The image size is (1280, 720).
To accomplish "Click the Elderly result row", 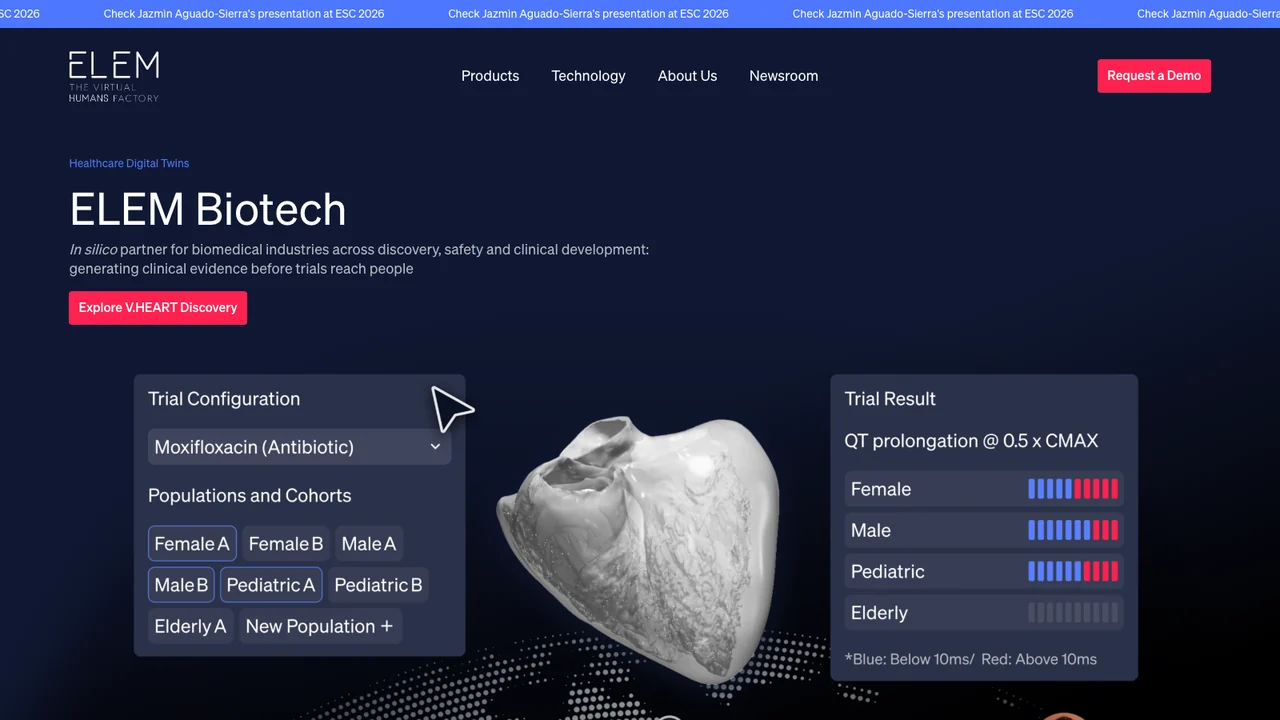I will [984, 613].
